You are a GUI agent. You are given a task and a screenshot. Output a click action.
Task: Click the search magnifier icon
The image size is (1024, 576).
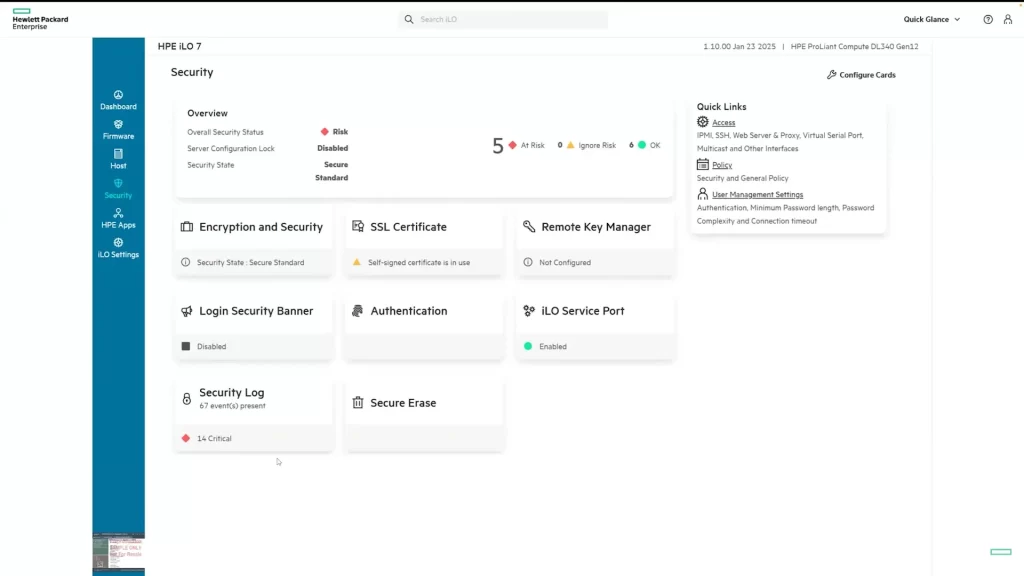[x=409, y=20]
